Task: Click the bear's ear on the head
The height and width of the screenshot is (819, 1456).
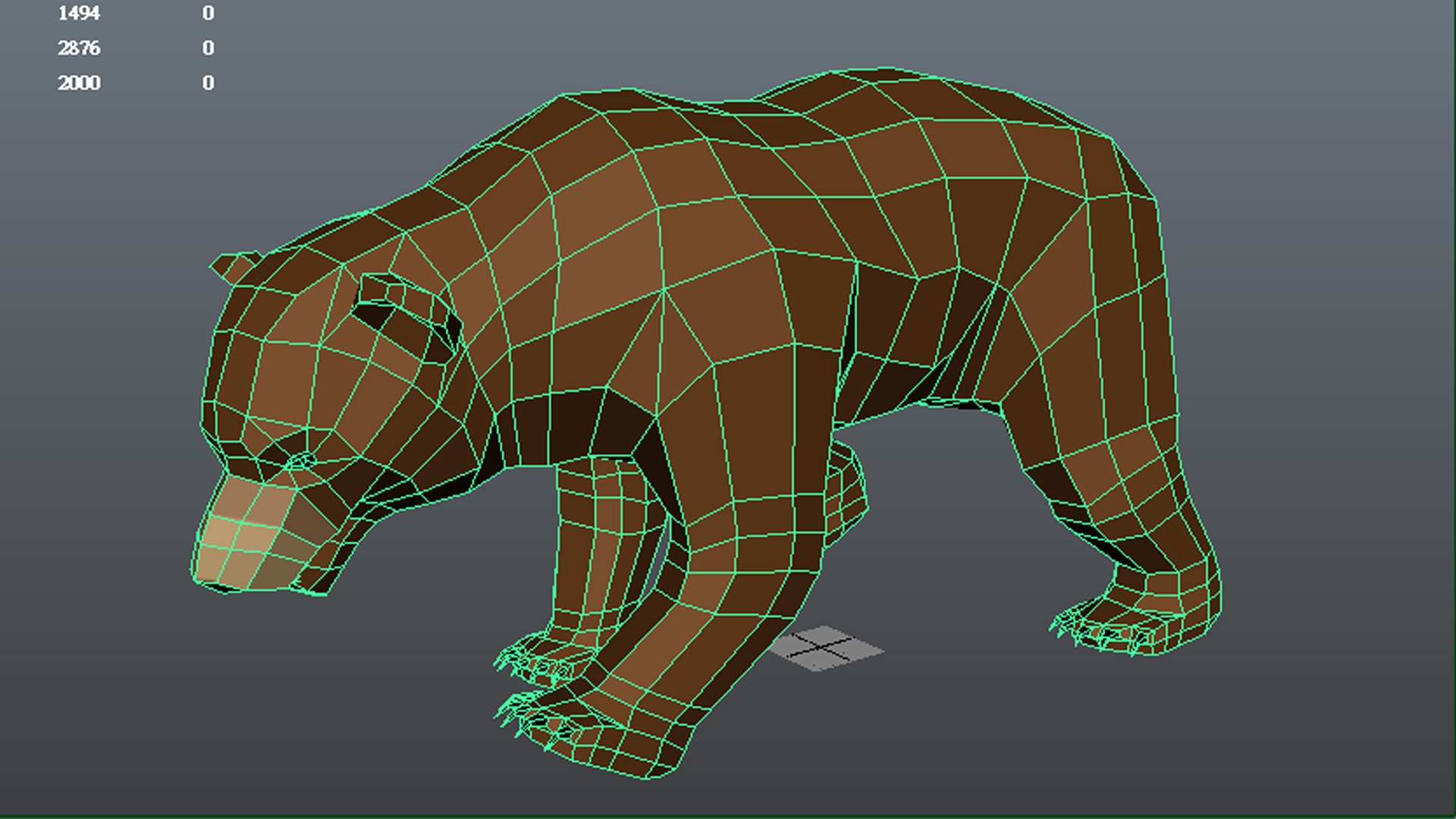Action: (408, 315)
